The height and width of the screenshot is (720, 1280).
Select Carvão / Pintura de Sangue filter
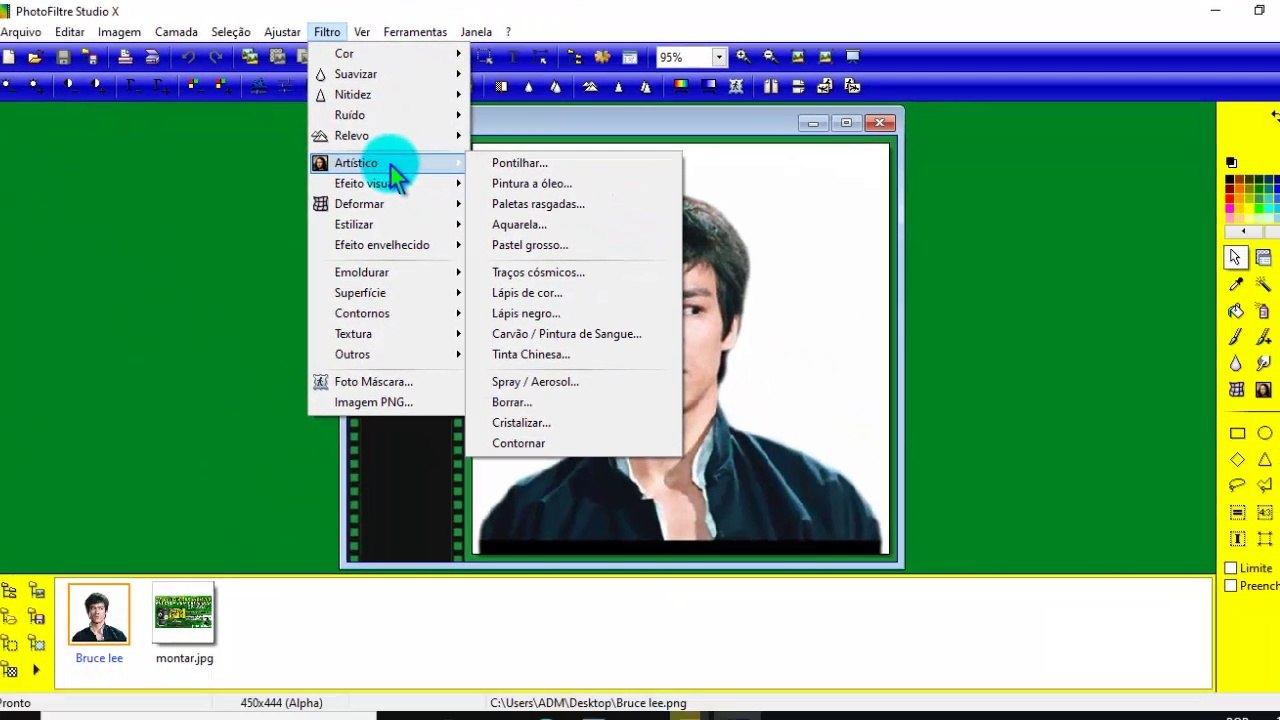tap(574, 334)
